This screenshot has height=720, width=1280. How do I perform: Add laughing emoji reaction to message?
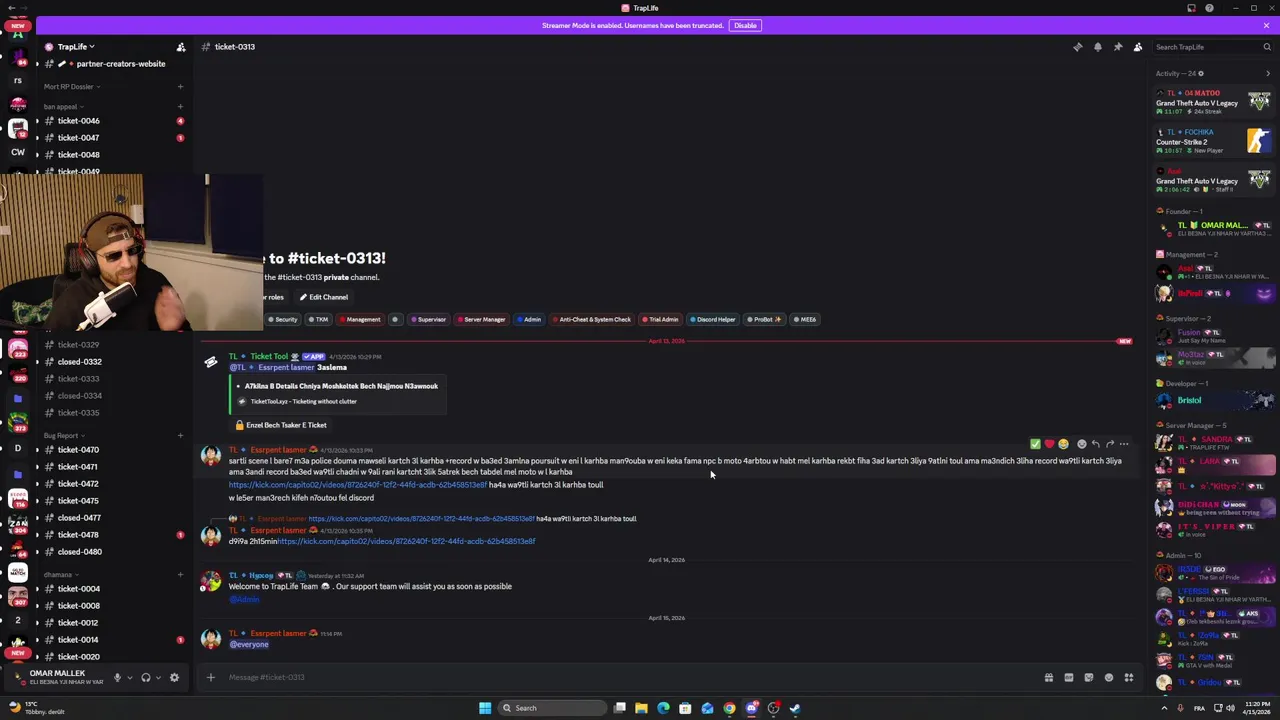(x=1063, y=444)
